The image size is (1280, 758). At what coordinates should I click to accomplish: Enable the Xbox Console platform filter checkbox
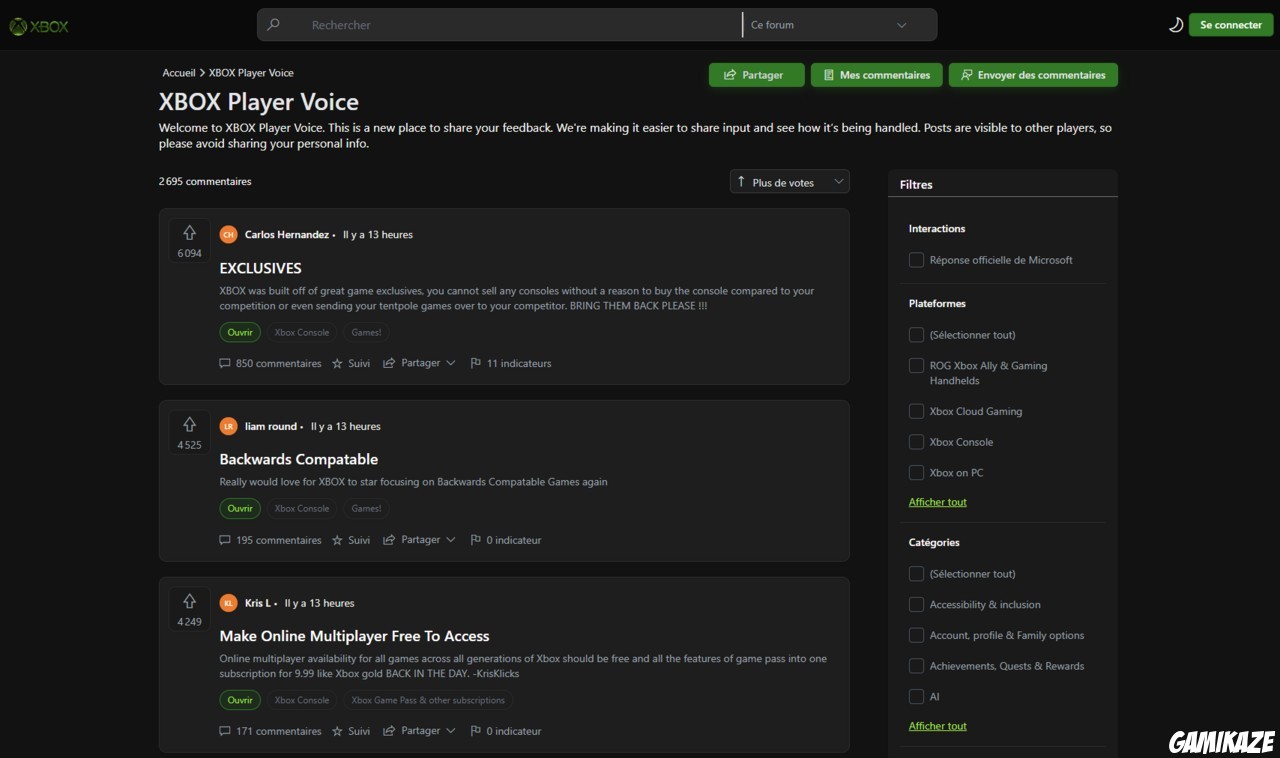click(916, 442)
